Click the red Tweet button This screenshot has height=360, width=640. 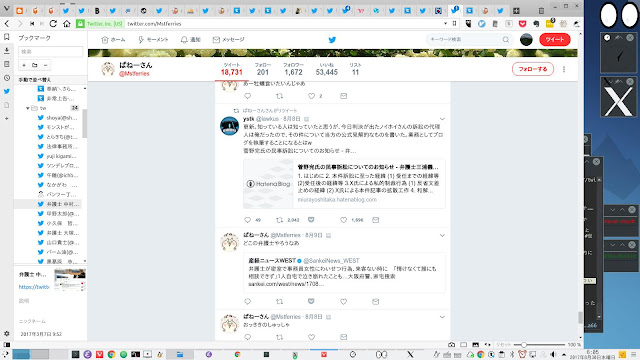coord(555,40)
